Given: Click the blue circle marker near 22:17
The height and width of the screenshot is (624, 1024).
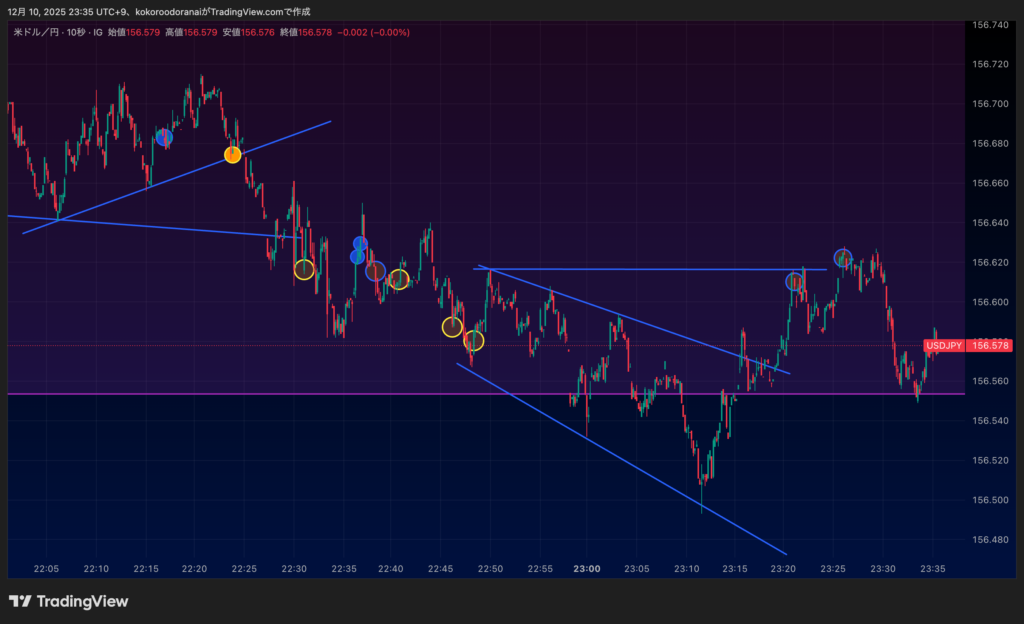Looking at the screenshot, I should tap(164, 137).
